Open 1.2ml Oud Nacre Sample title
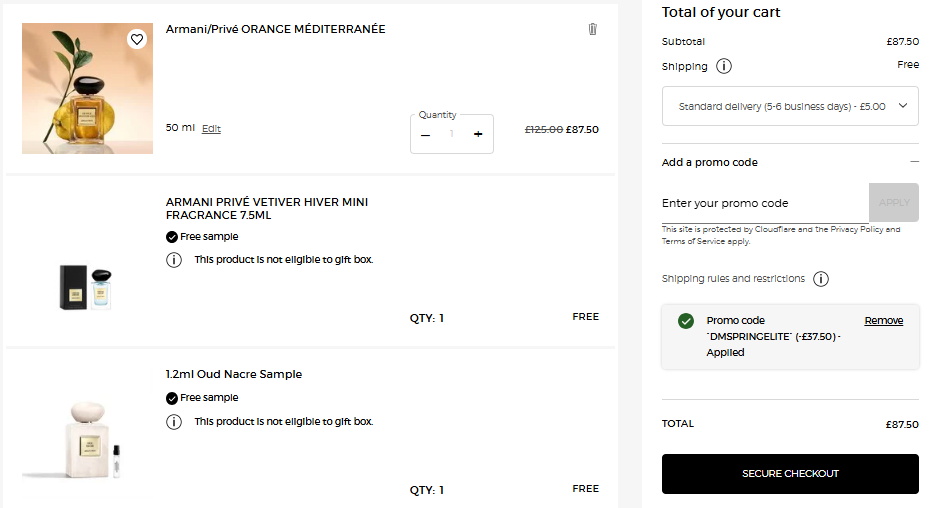This screenshot has width=933, height=508. coord(234,374)
